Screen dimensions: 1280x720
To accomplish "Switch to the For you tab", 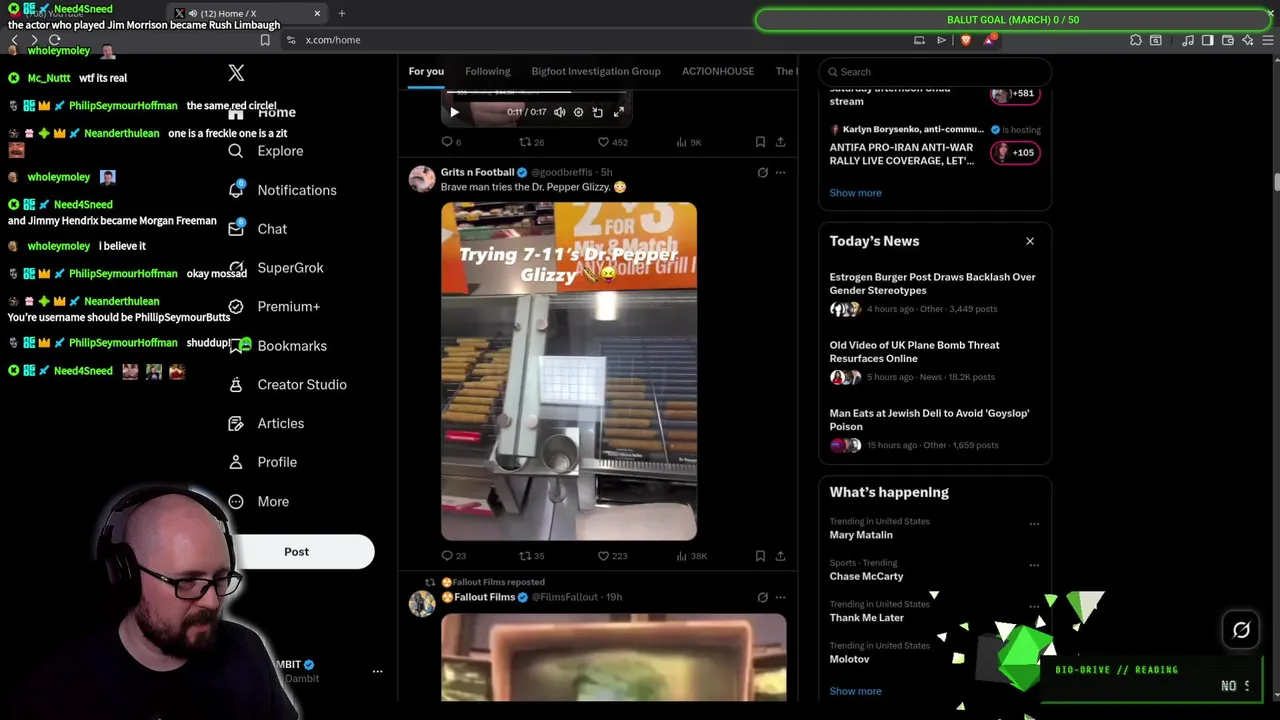I will click(x=426, y=71).
